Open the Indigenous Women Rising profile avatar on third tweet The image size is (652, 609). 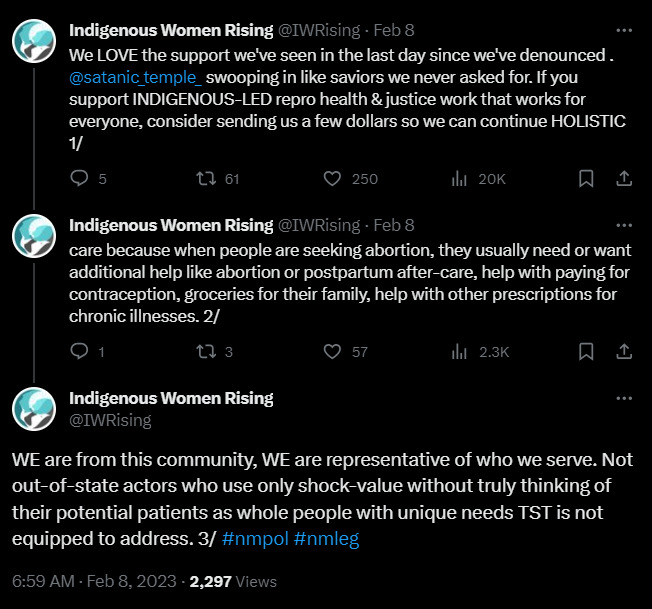(x=34, y=409)
